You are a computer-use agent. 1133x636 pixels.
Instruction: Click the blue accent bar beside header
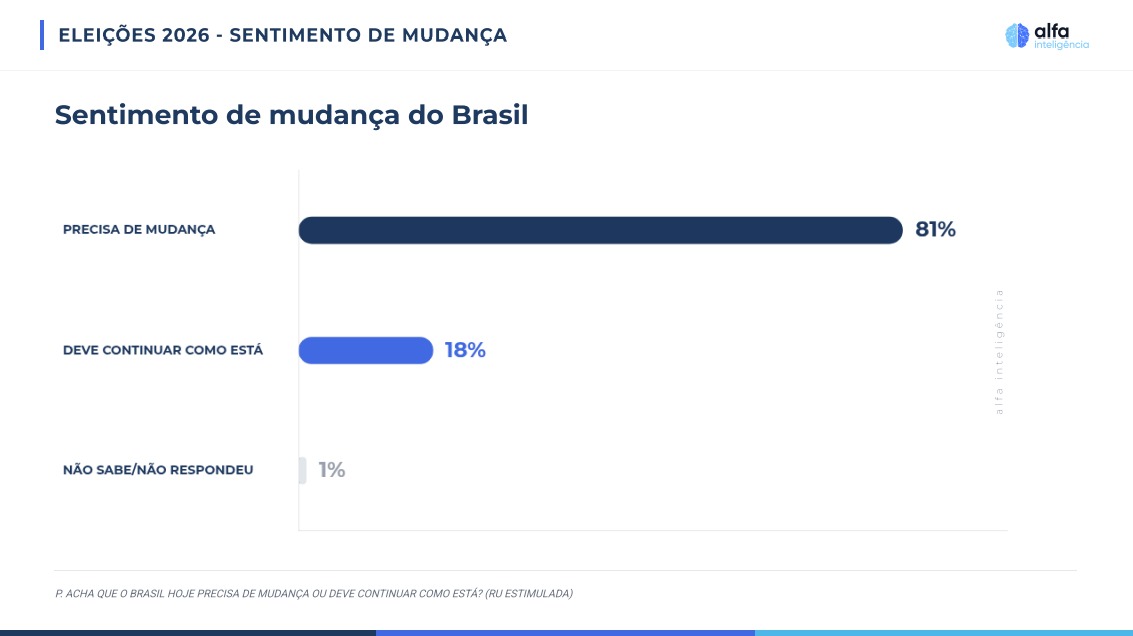pos(42,35)
